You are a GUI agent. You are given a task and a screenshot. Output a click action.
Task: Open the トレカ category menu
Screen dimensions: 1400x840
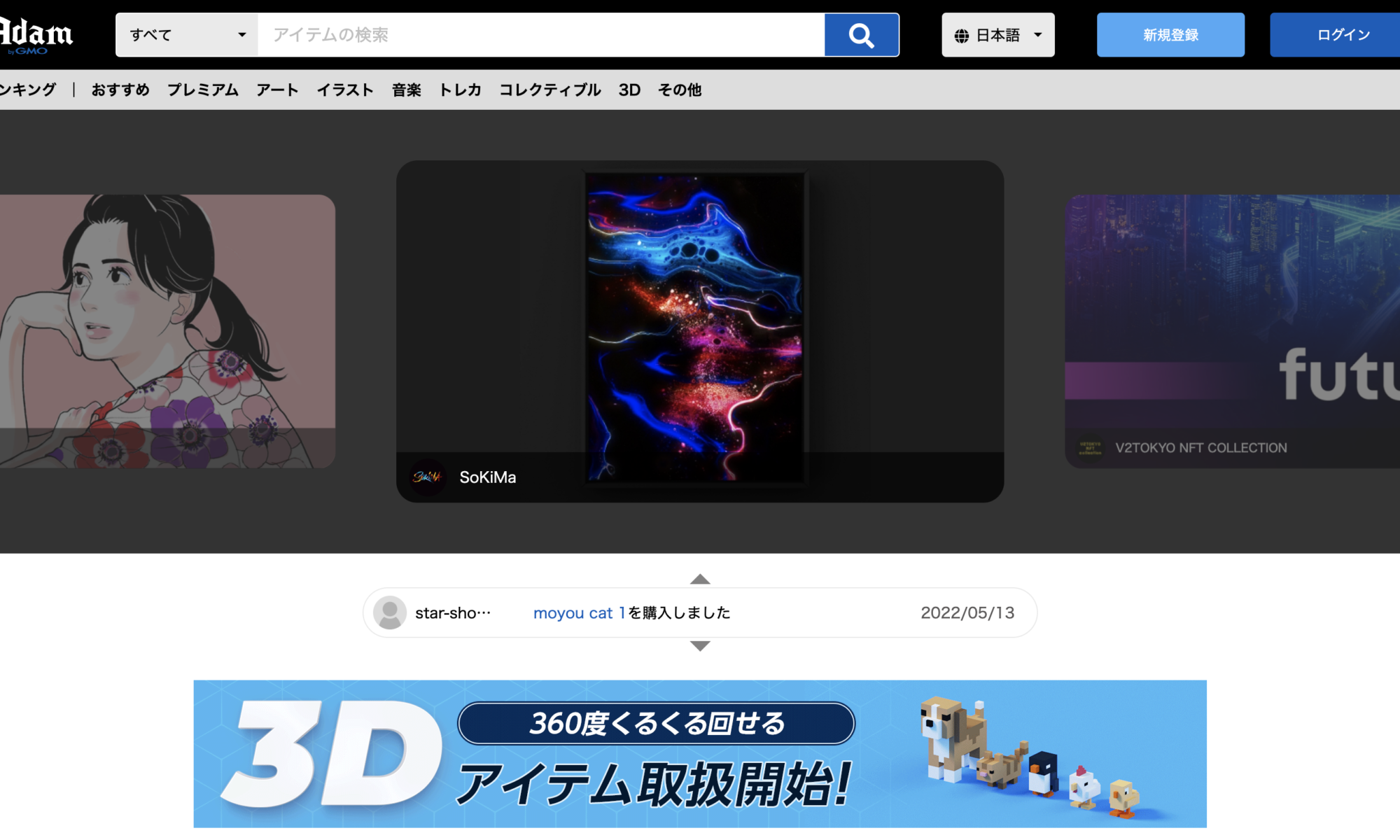(460, 90)
